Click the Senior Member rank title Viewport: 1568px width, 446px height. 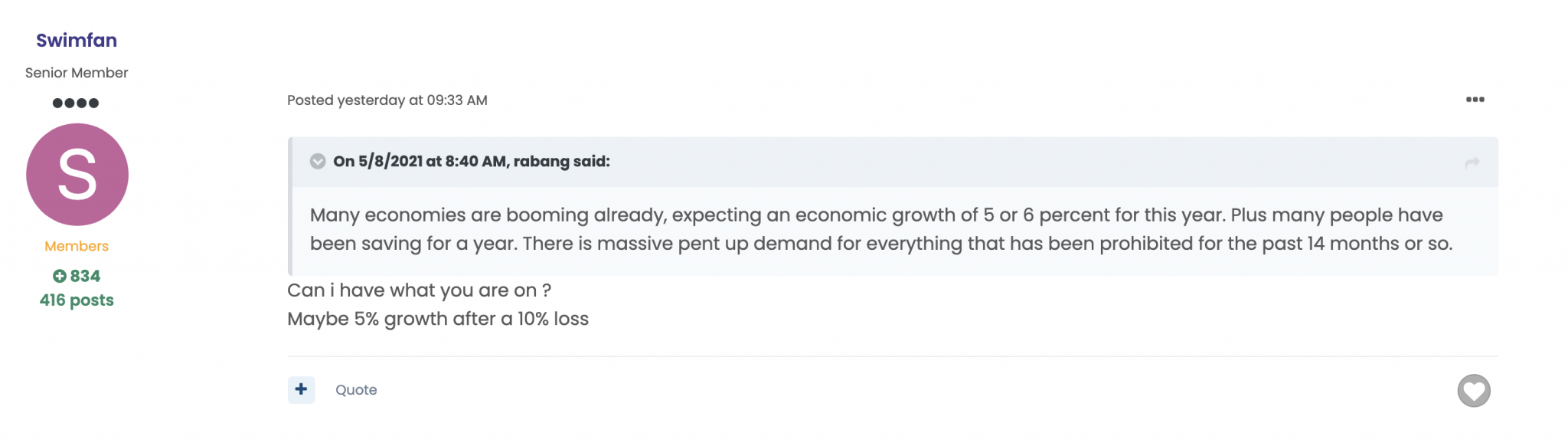77,73
